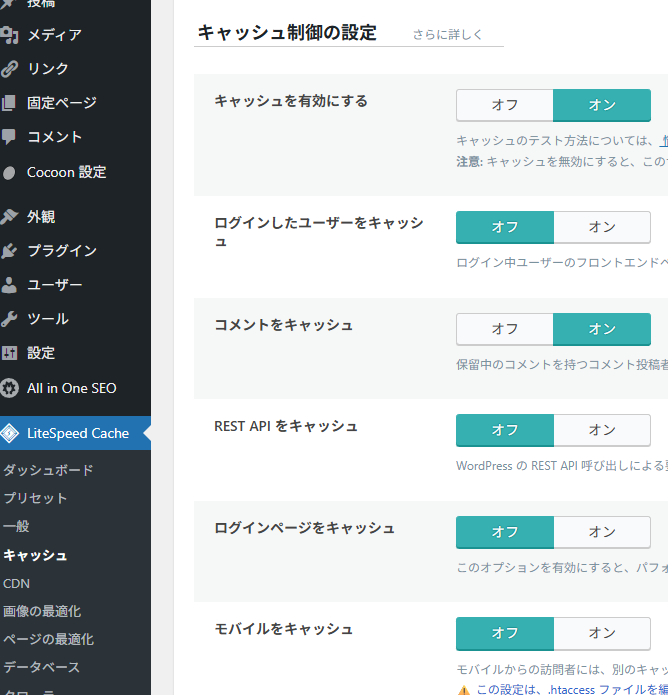
Task: Enable ログインしたユーザーをキャッシュ with オン
Action: tap(602, 227)
